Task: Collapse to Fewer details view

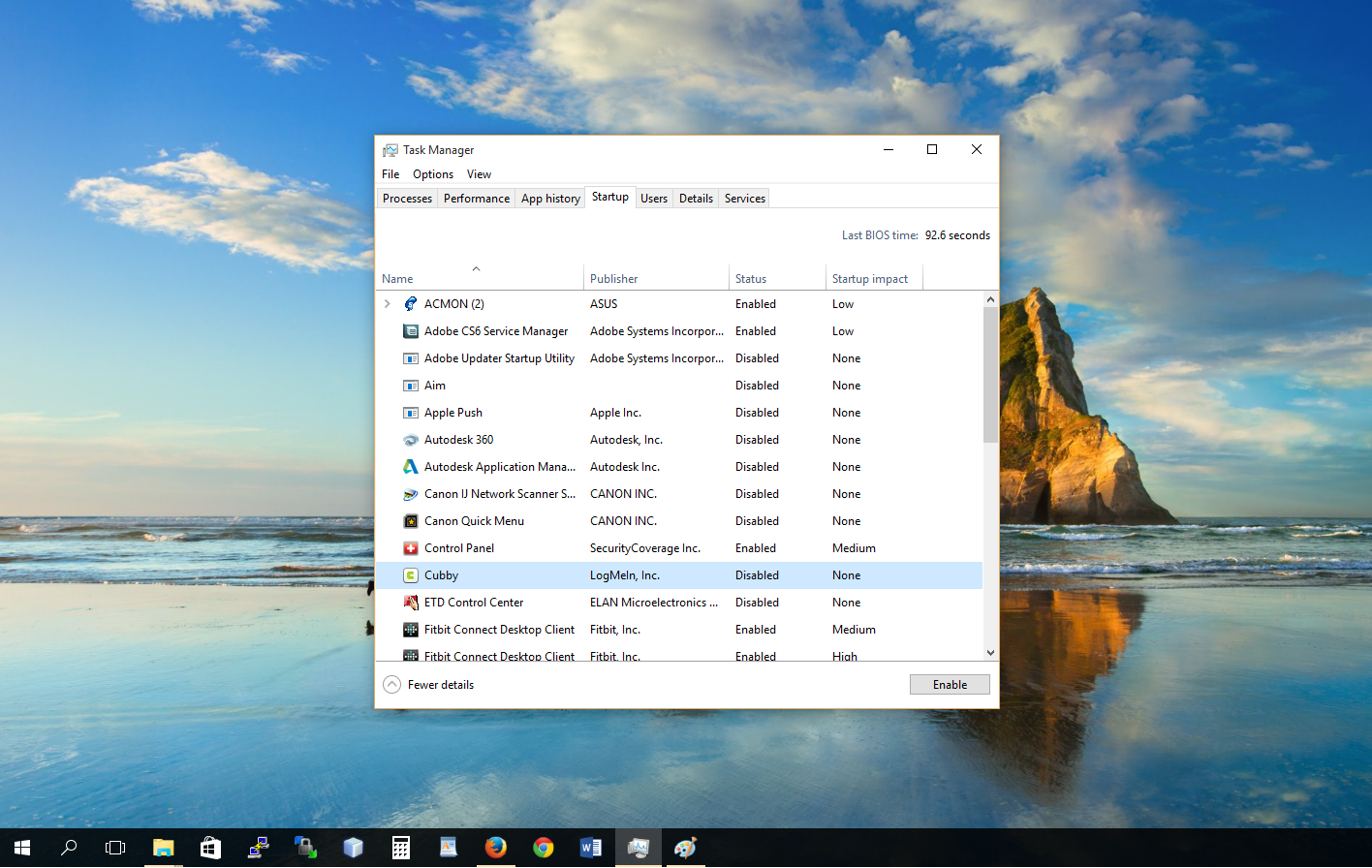Action: (x=427, y=684)
